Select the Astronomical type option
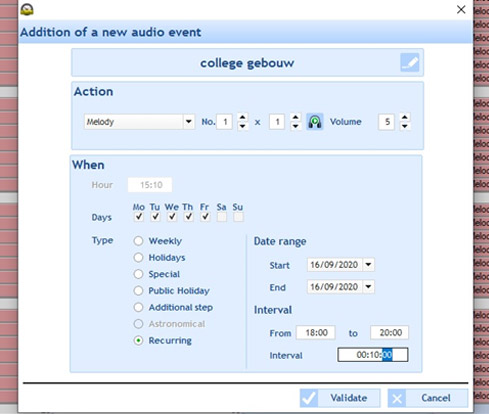 (x=138, y=324)
